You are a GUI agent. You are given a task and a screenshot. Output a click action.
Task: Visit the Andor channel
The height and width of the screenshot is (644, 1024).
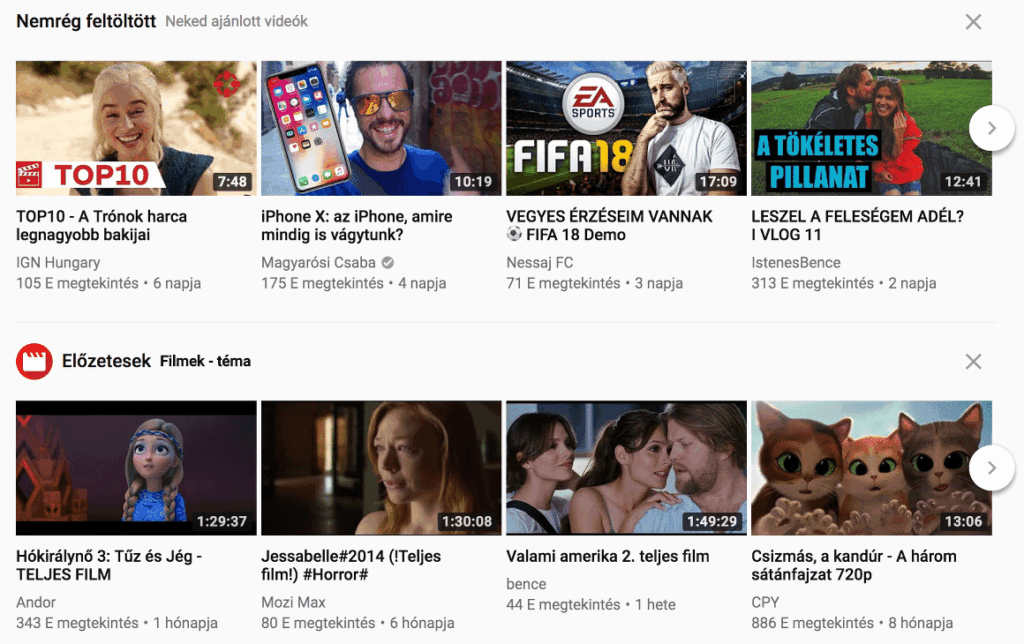pos(32,602)
